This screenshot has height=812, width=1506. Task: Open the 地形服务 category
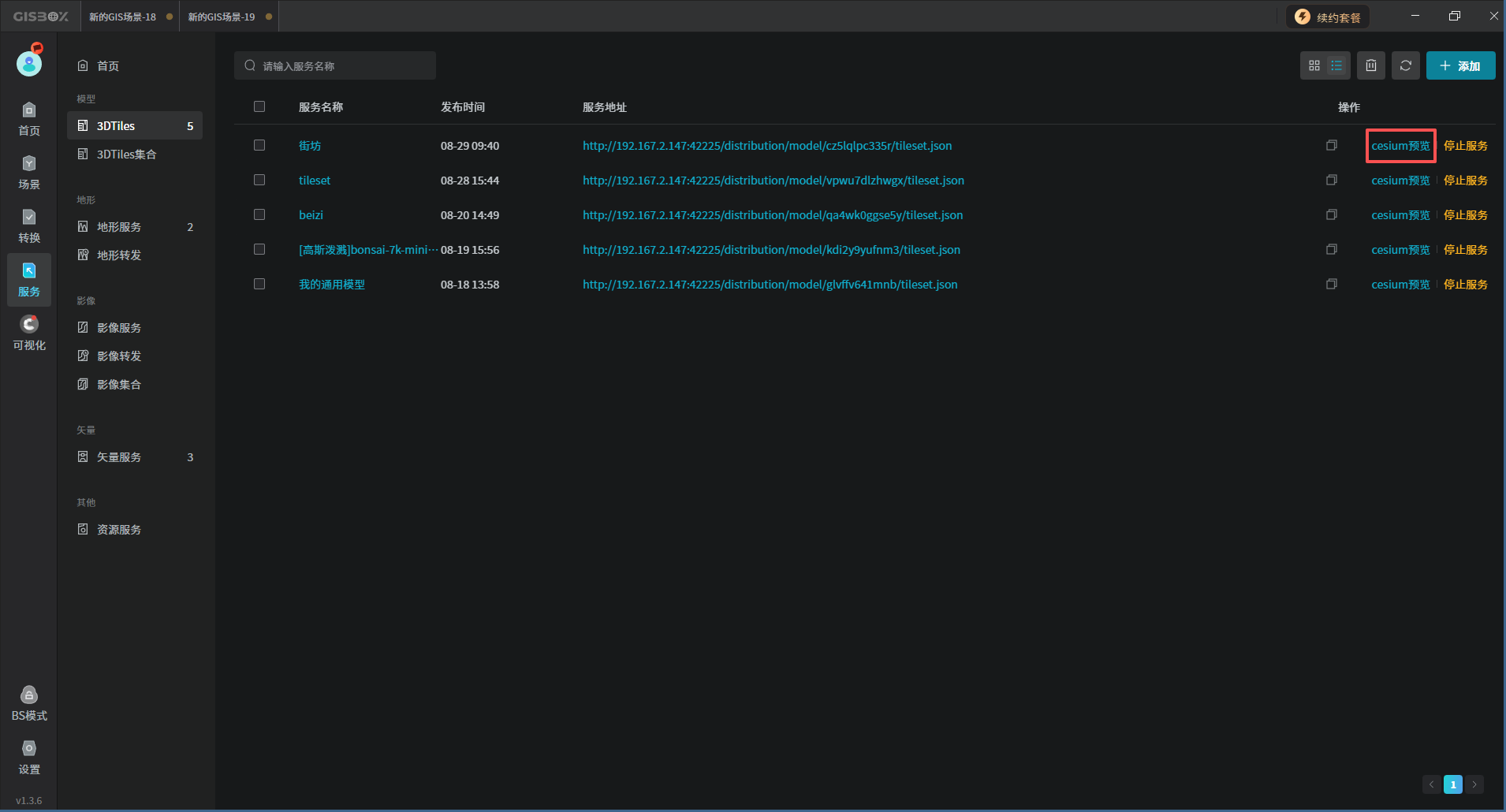[x=119, y=227]
